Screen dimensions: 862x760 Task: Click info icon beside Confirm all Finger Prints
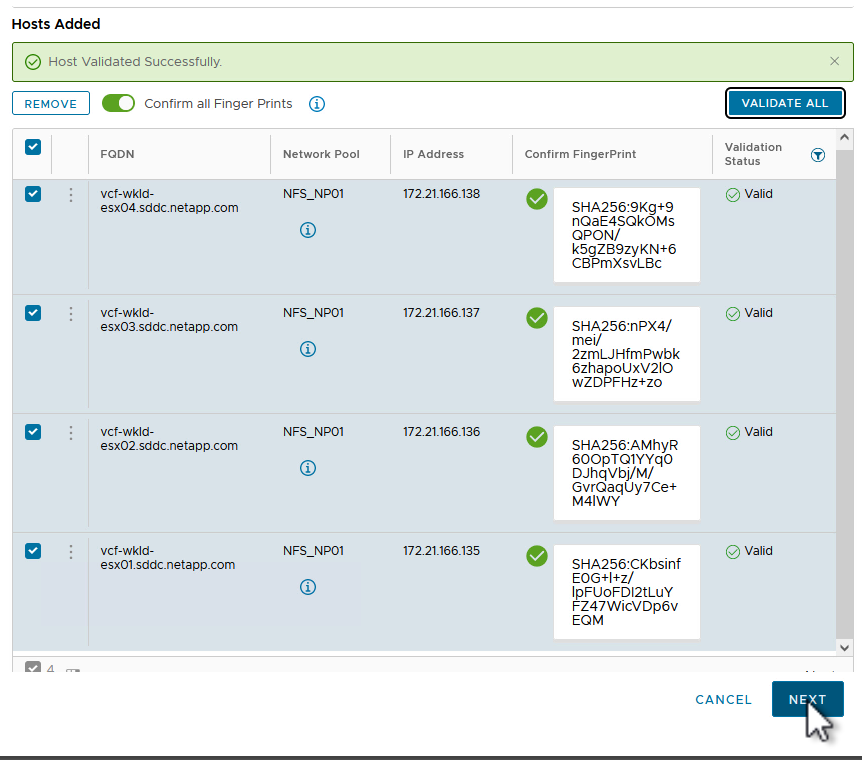click(x=317, y=104)
